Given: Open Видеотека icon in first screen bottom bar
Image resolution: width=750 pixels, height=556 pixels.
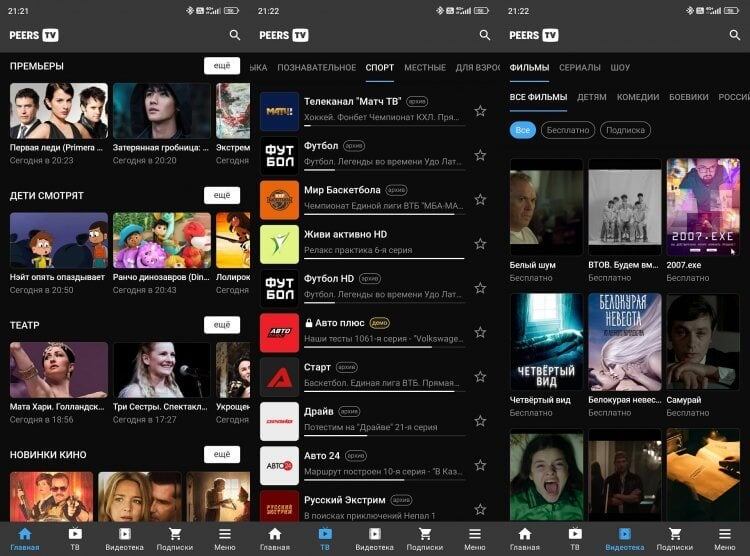Looking at the screenshot, I should pos(125,534).
